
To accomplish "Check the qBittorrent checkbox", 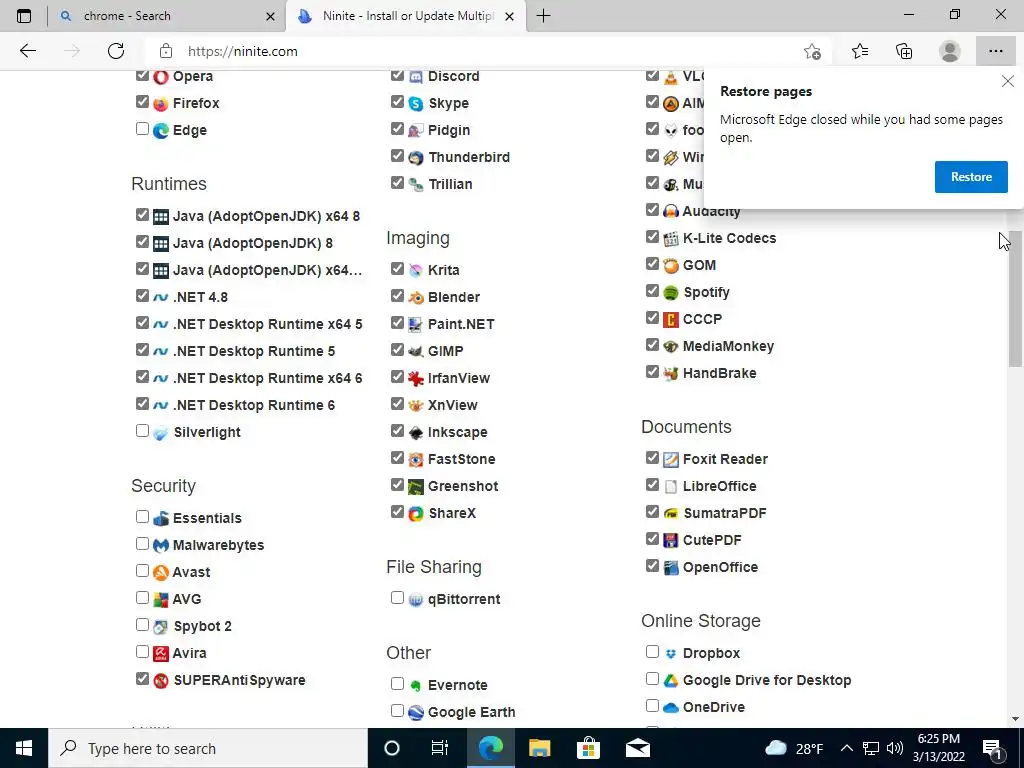I will pos(397,598).
